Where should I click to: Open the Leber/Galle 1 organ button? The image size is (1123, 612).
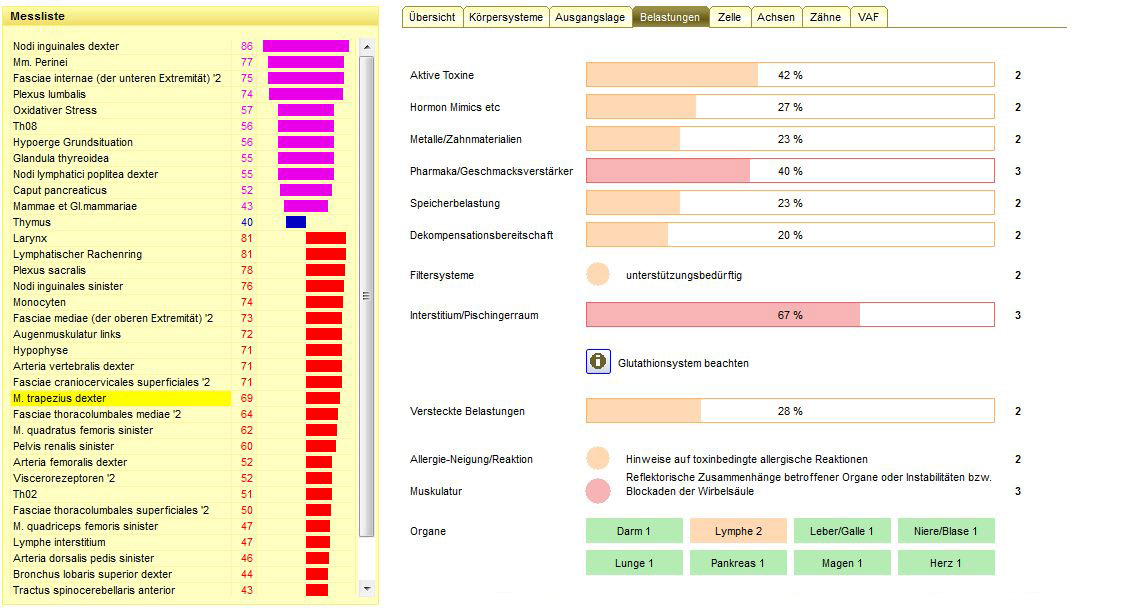click(x=842, y=531)
